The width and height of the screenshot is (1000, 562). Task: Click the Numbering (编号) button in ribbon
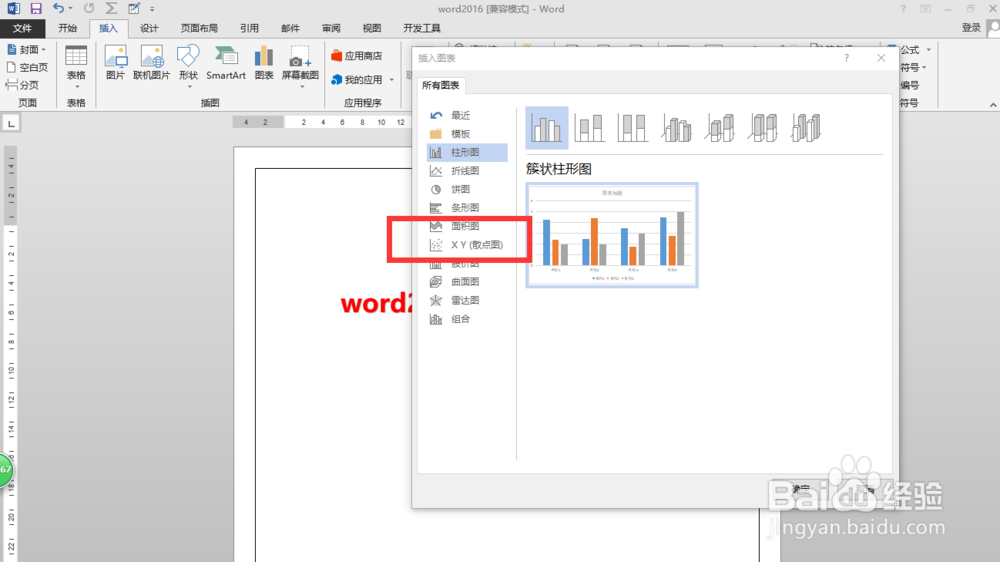tap(909, 85)
